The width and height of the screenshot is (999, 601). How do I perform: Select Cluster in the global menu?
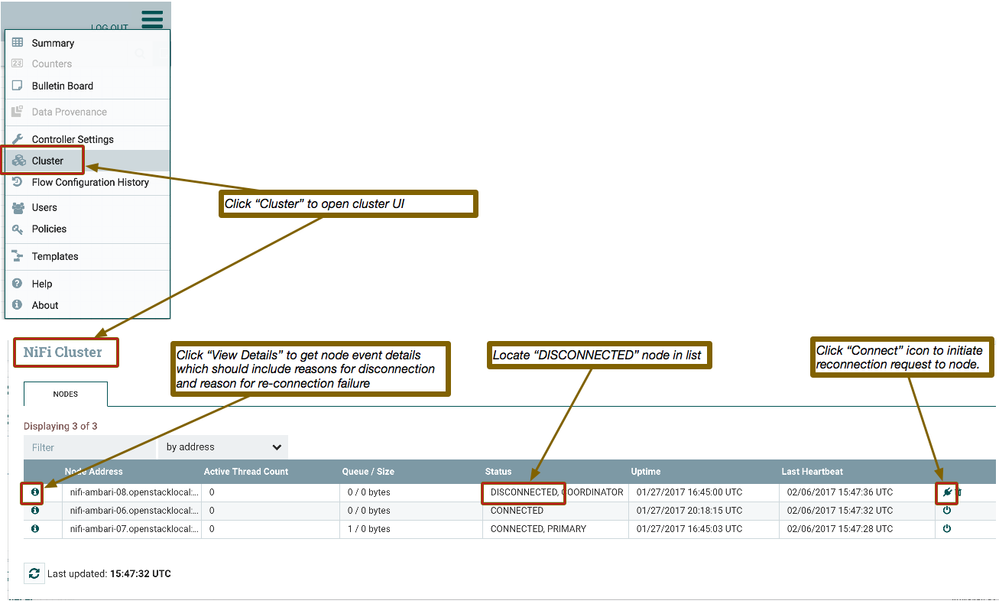pos(48,161)
